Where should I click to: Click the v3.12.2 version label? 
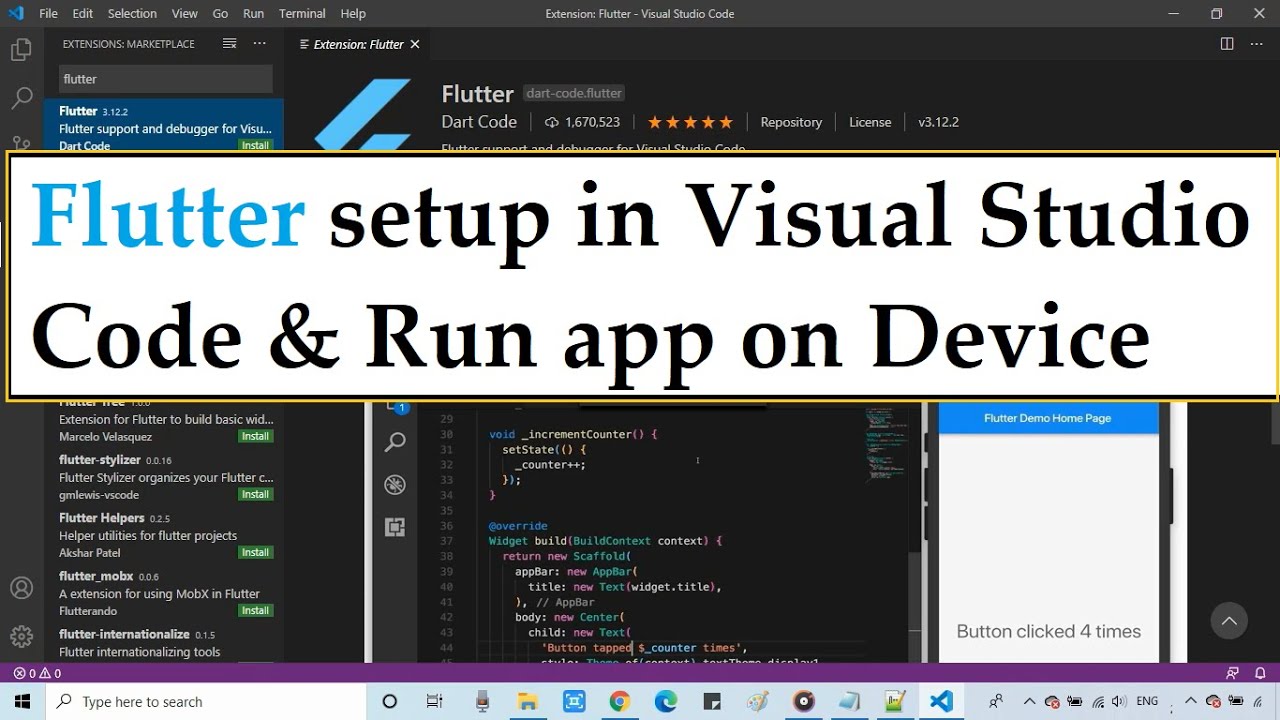tap(938, 122)
